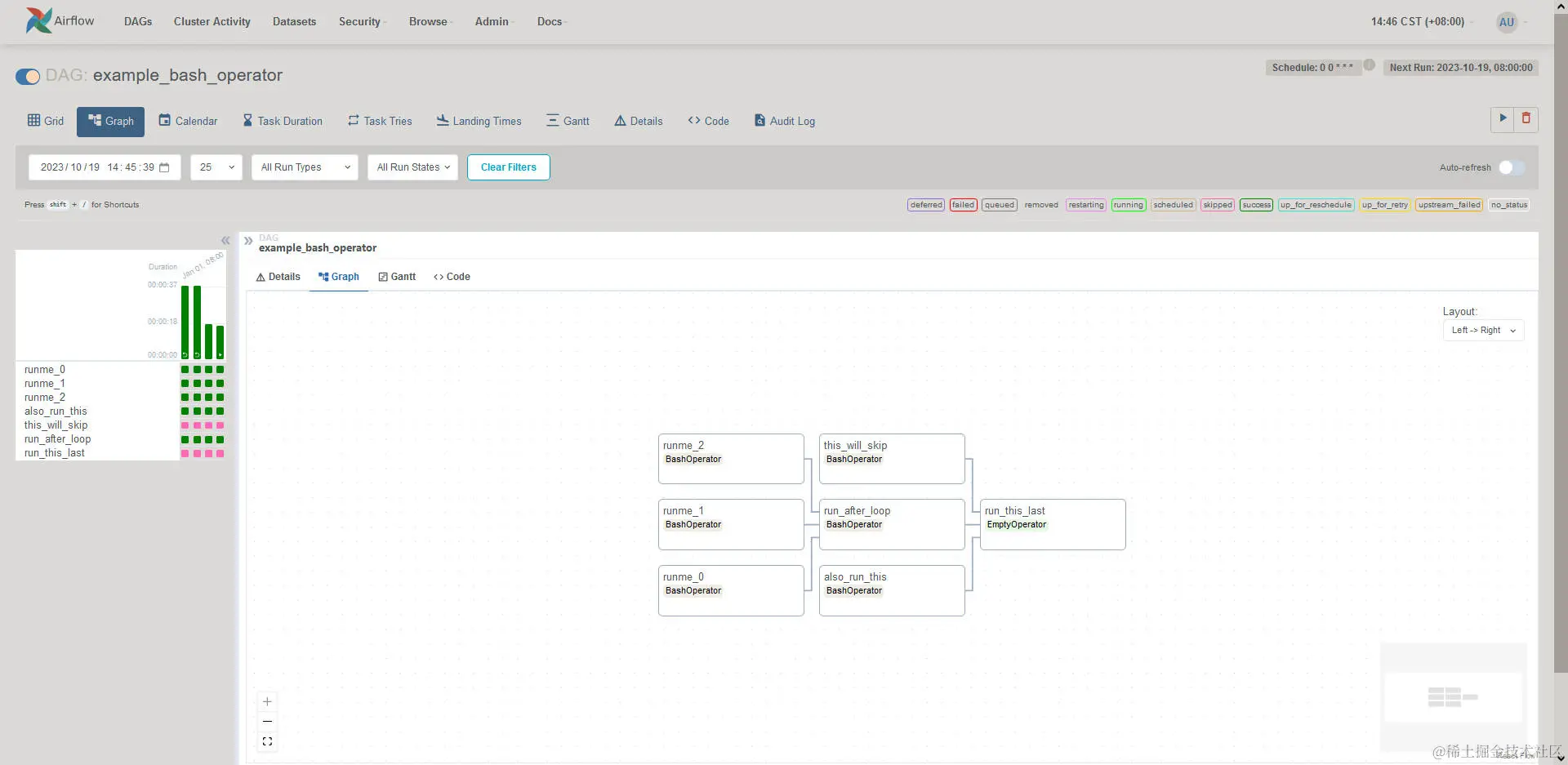Open the date picker calendar icon
The height and width of the screenshot is (765, 1568).
(164, 167)
